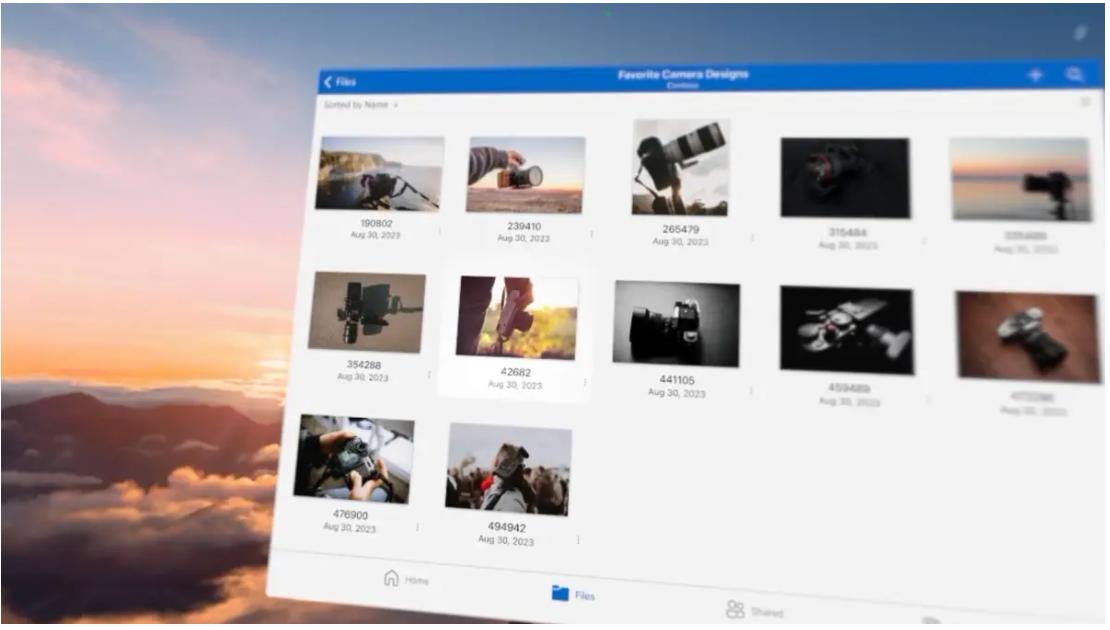Click the Aug 30, 2023 date under 190802
Viewport: 1110px width, 630px height.
[375, 235]
